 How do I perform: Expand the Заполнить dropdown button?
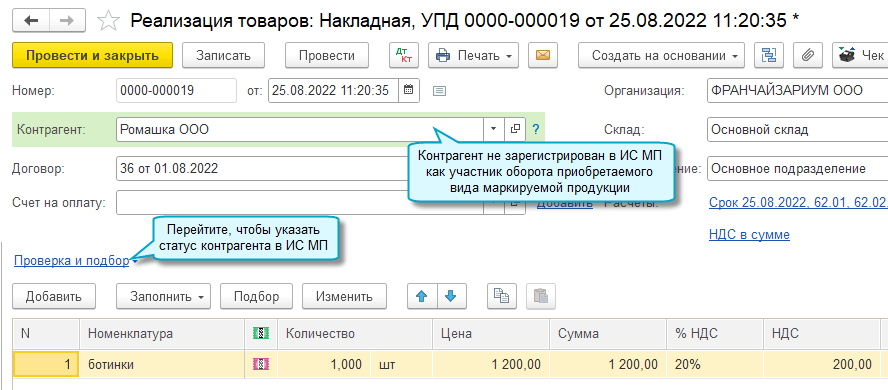point(163,296)
